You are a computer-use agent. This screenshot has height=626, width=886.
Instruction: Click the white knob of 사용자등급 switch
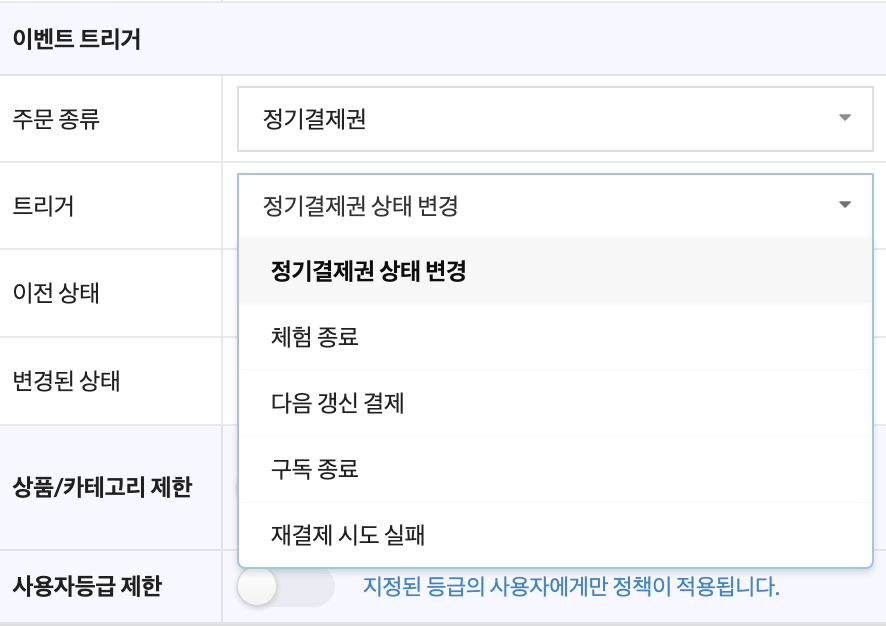[258, 586]
